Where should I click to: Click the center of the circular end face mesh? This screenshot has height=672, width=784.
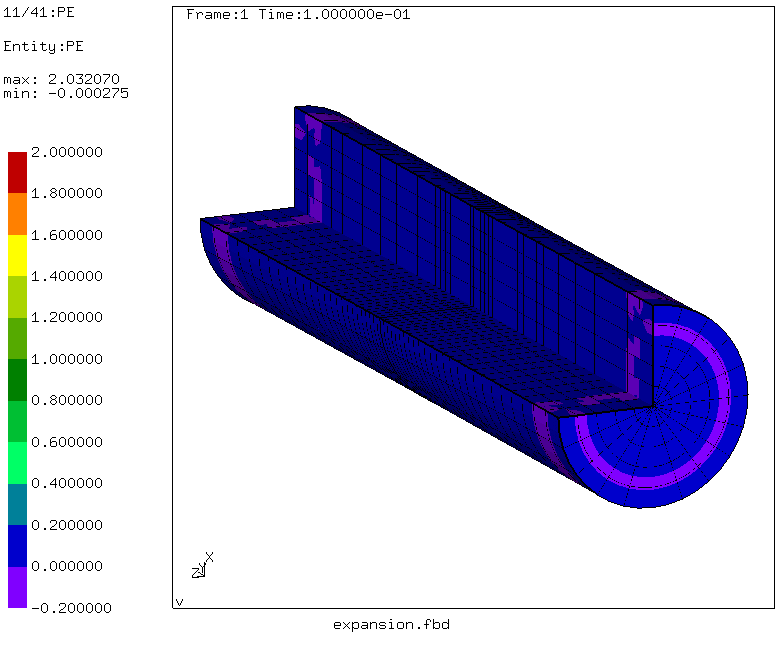[x=653, y=406]
